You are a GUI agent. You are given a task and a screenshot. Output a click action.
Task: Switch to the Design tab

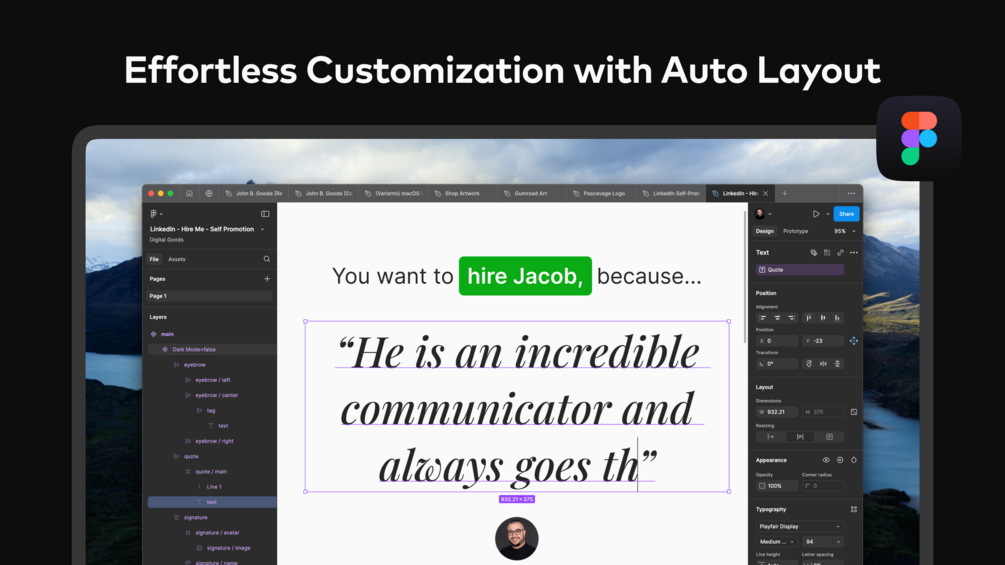pos(765,231)
